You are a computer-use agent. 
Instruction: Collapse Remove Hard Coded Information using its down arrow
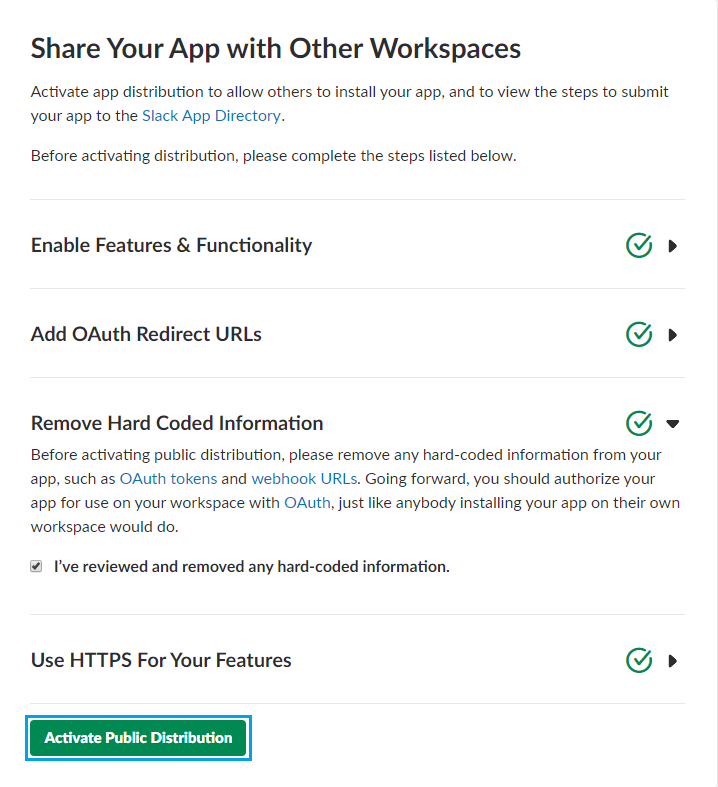tap(673, 424)
